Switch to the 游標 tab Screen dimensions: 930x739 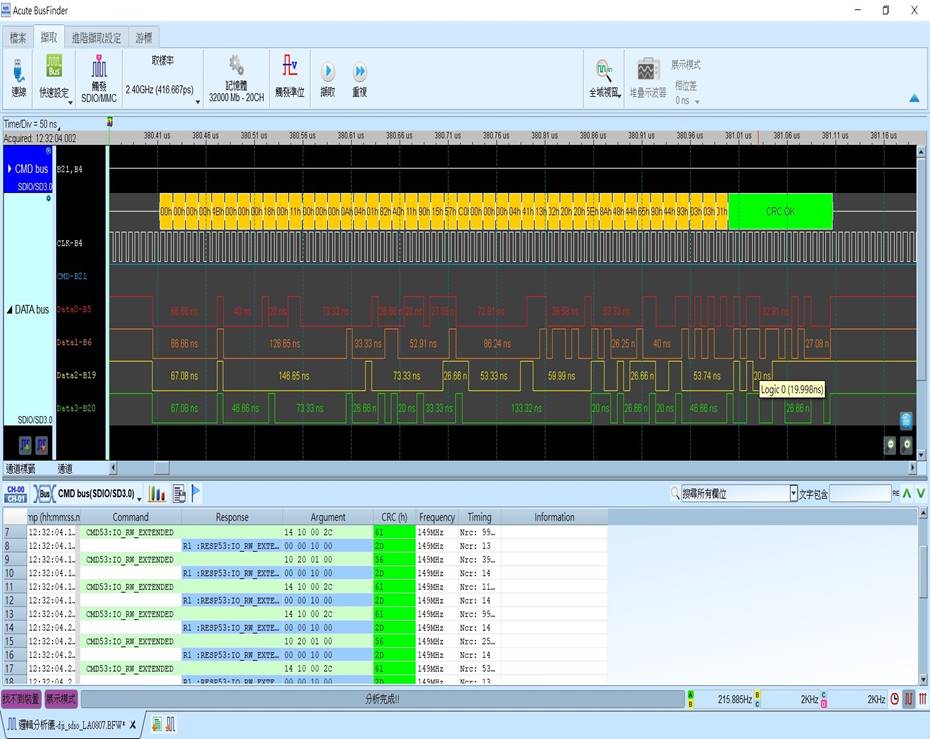(x=144, y=38)
